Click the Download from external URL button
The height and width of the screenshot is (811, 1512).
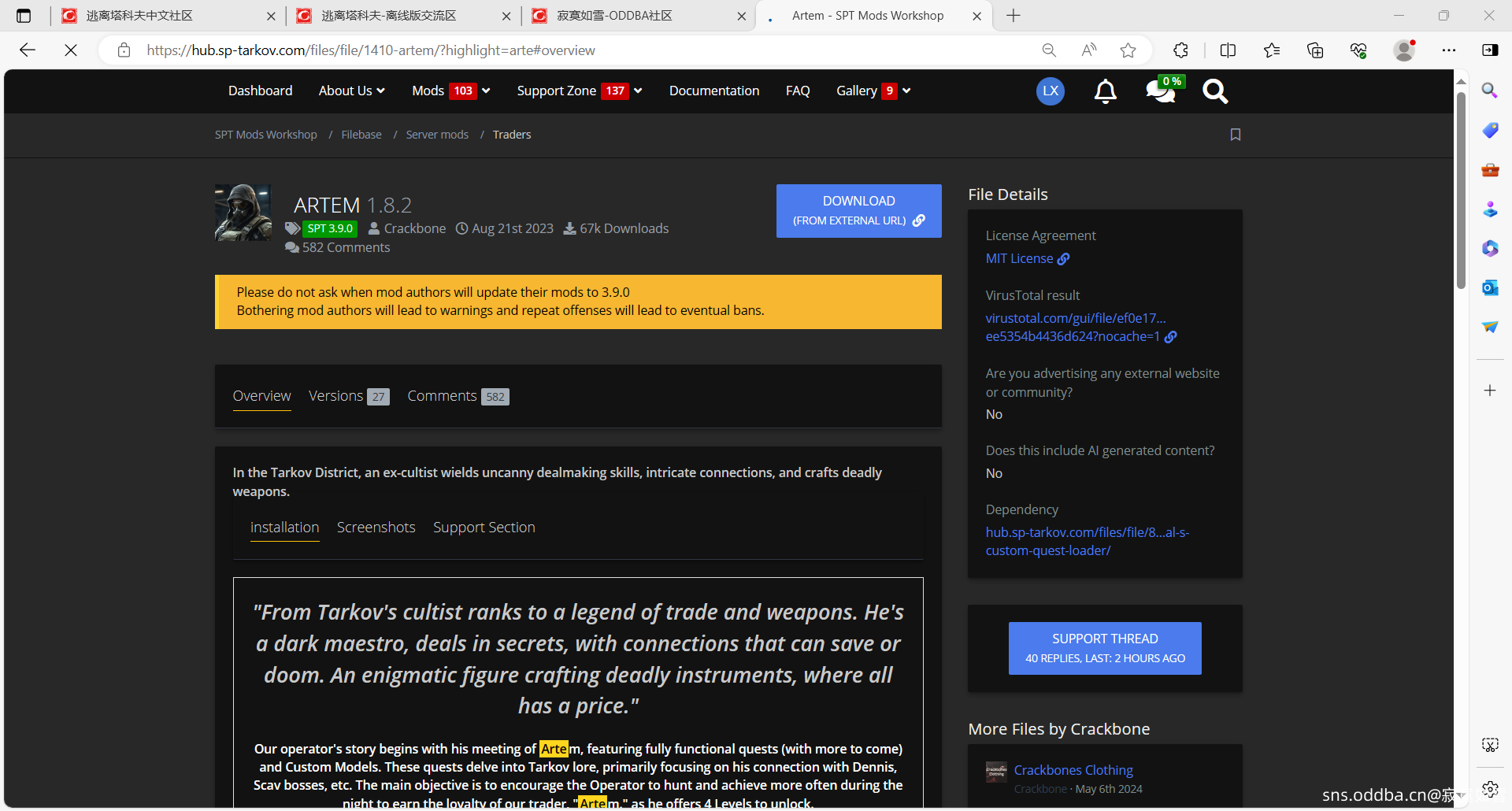click(x=858, y=211)
